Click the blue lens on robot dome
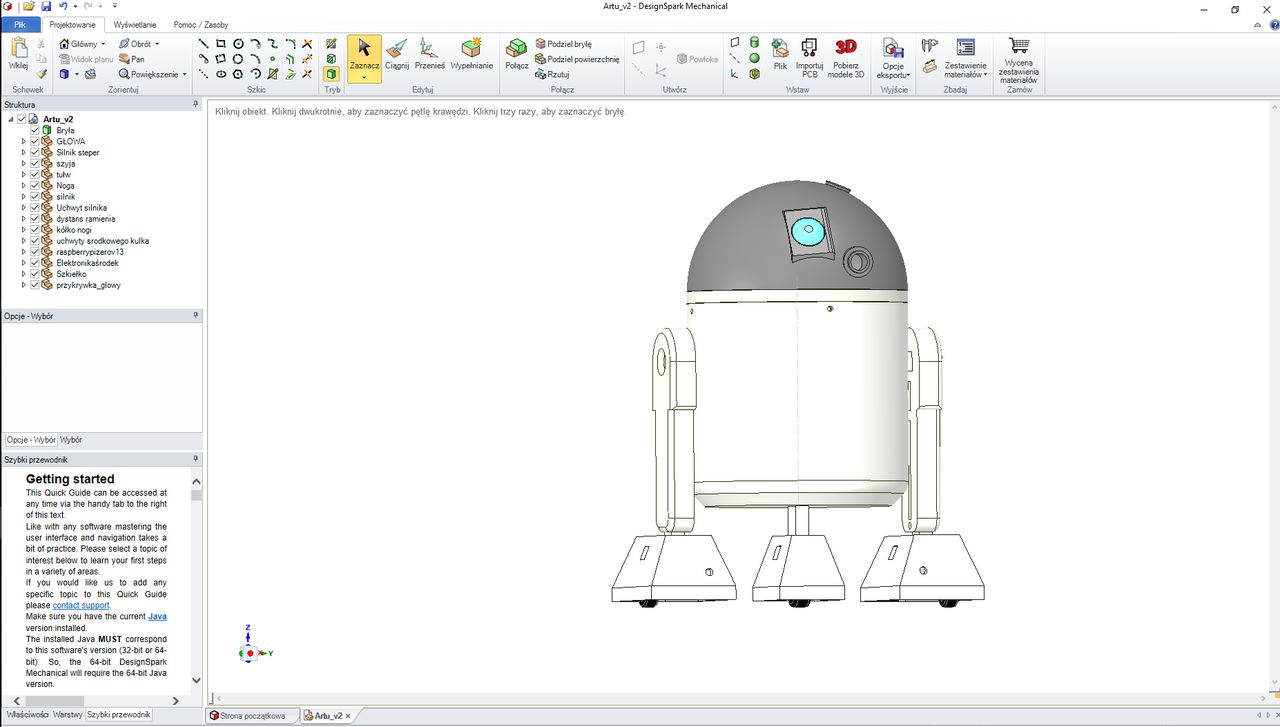 (808, 232)
